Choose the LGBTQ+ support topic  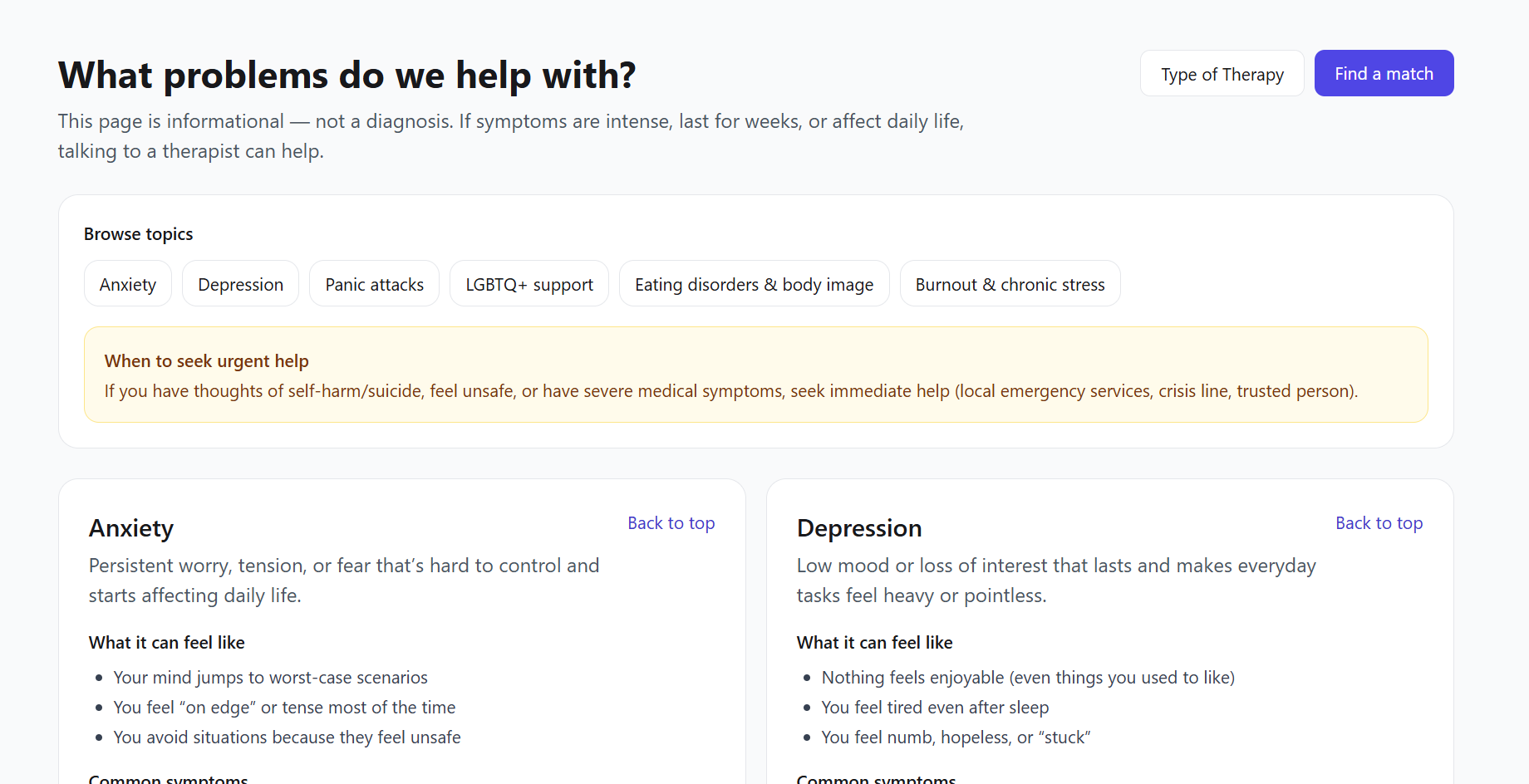pos(529,284)
